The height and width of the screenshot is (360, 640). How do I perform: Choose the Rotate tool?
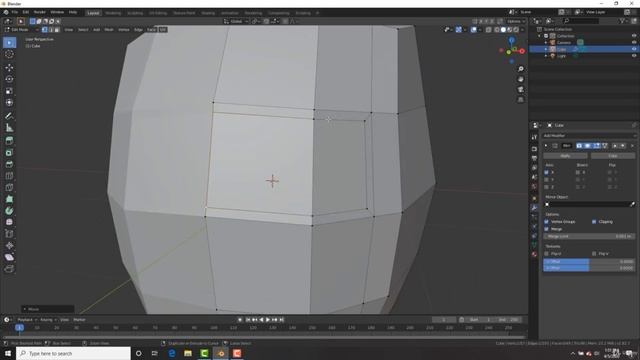coord(9,79)
